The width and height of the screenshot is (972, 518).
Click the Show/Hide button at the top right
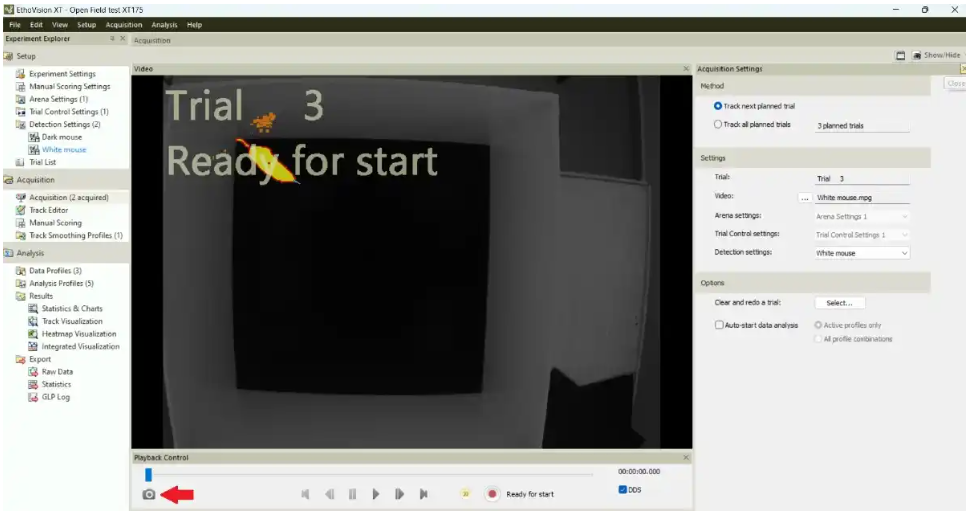(x=936, y=56)
